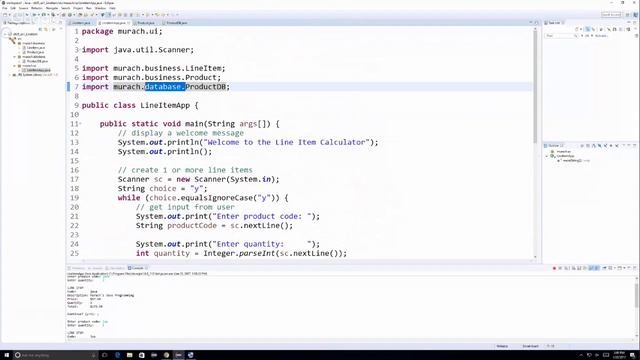Viewport: 640px width, 360px height.
Task: Click the Activate link in Task List
Action: coord(601,36)
